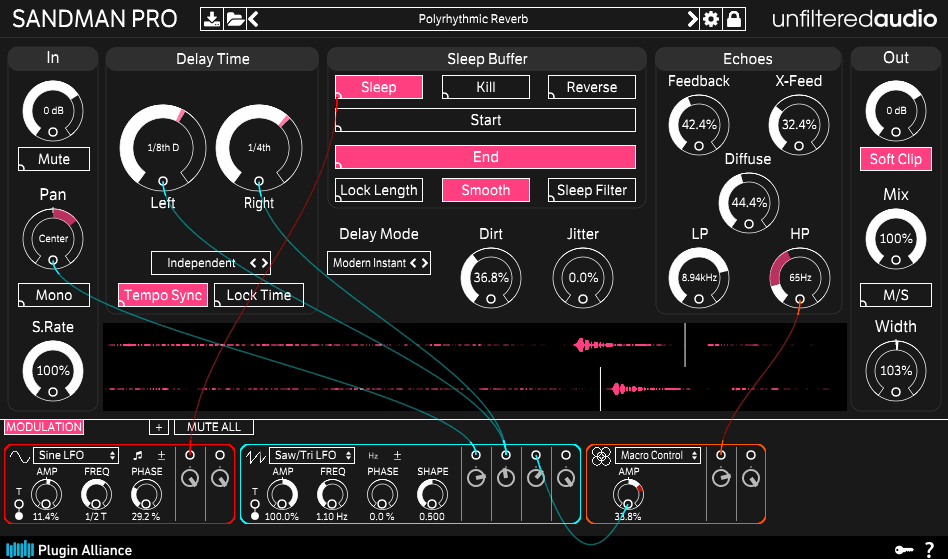The width and height of the screenshot is (948, 559).
Task: Toggle the Sleep button off
Action: [x=378, y=87]
